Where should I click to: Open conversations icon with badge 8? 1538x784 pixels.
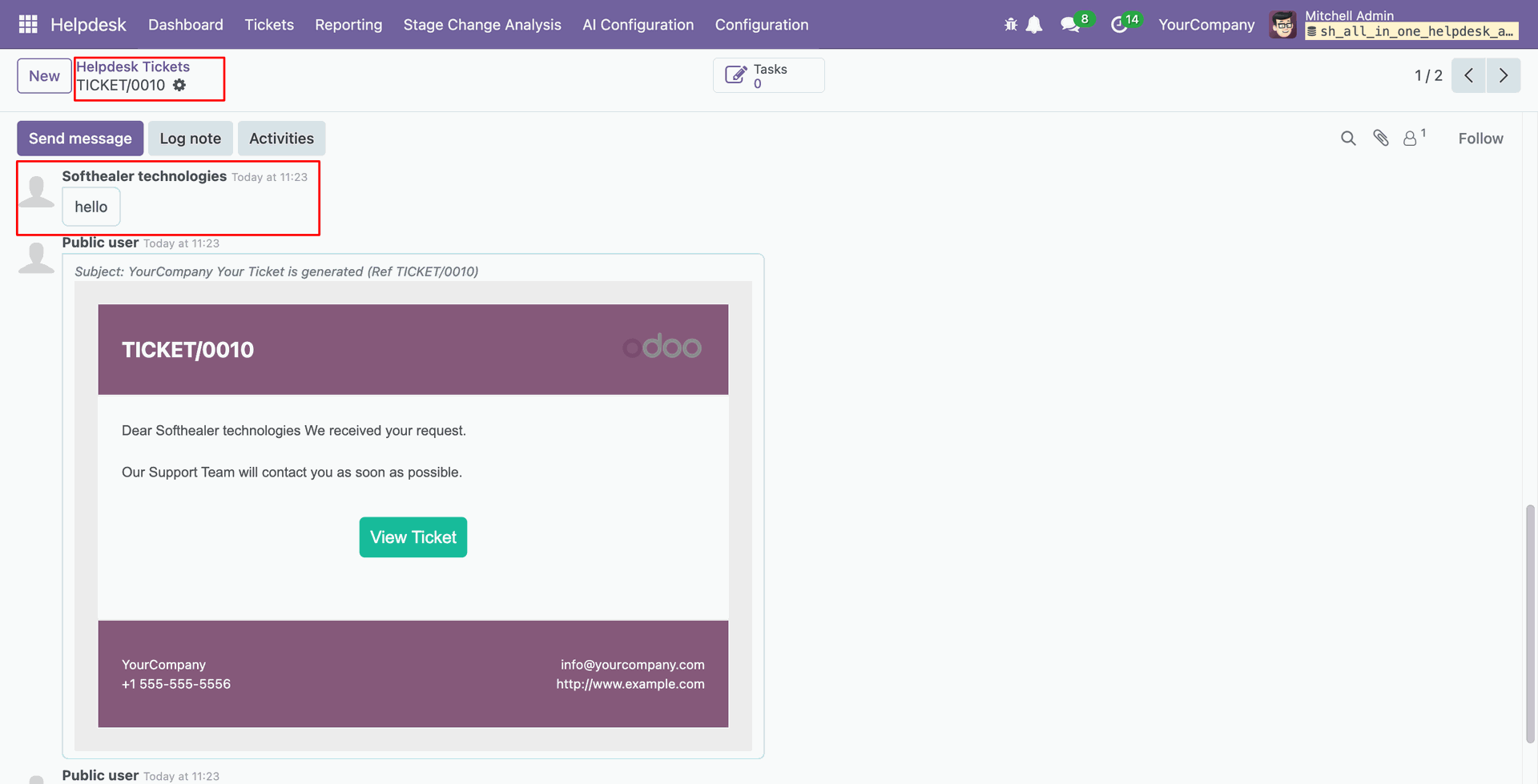(x=1070, y=24)
